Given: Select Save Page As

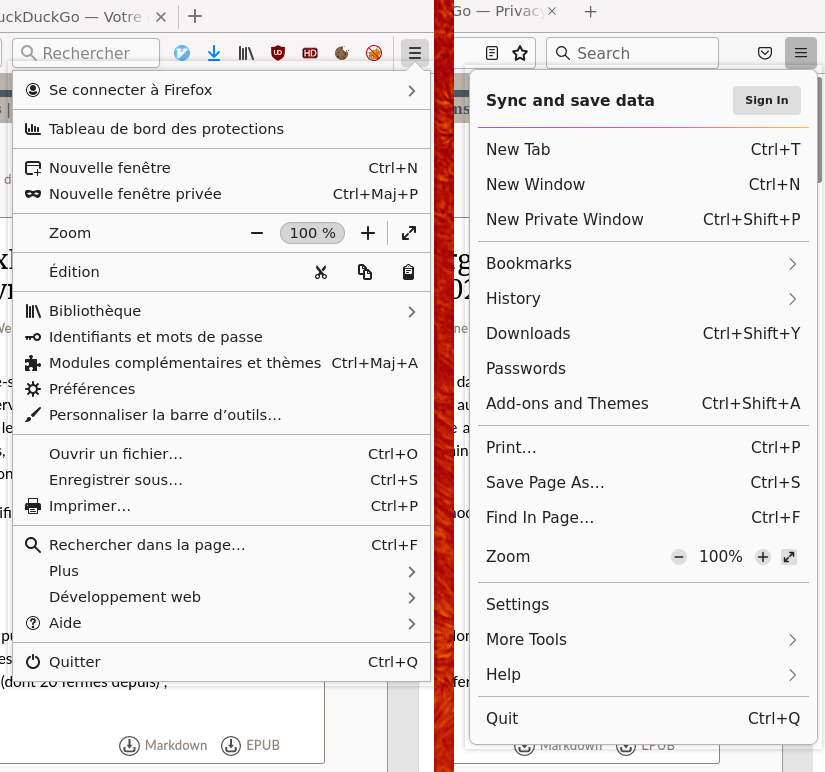Looking at the screenshot, I should pyautogui.click(x=643, y=483).
